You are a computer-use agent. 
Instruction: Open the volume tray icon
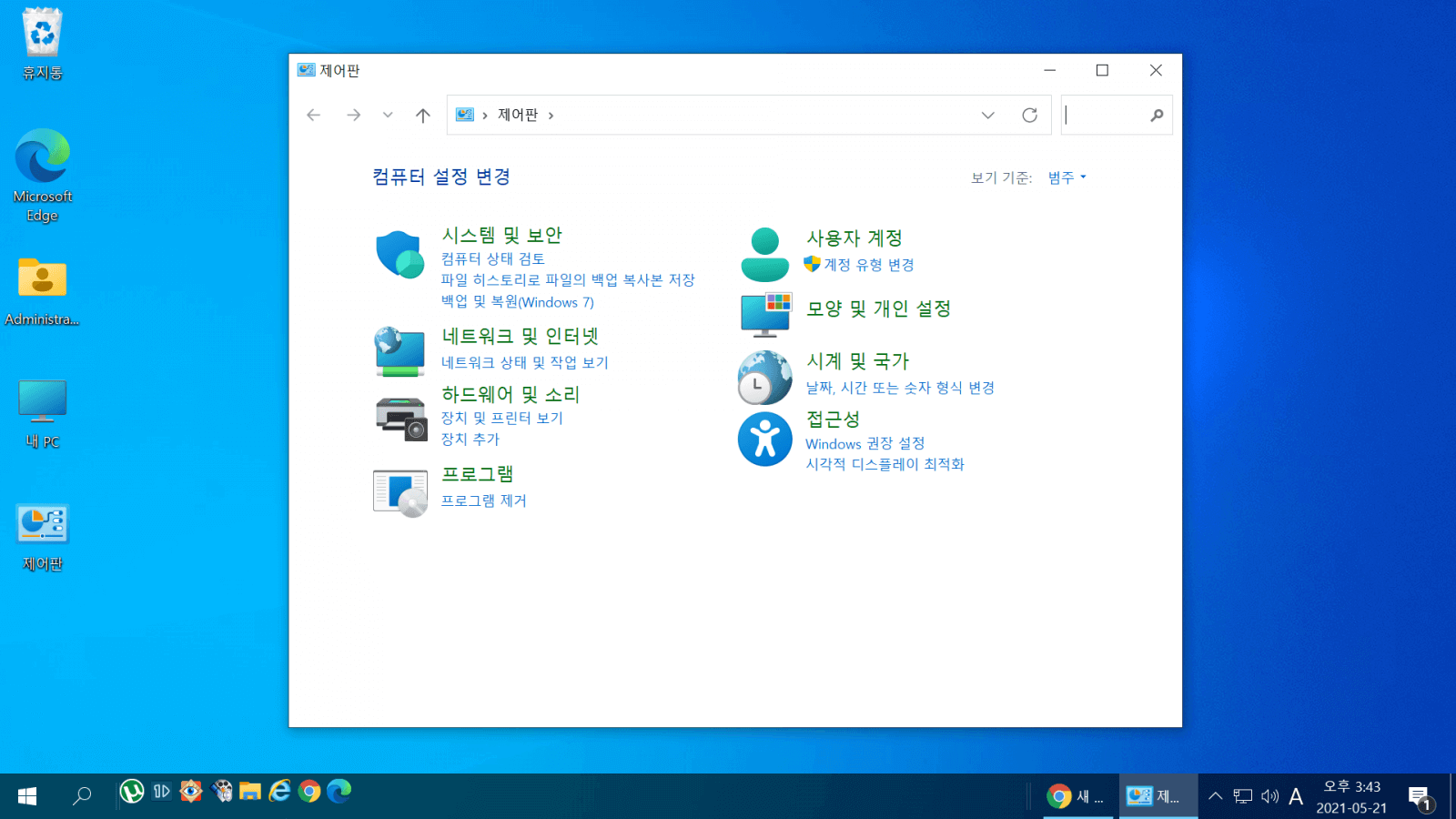point(1269,796)
